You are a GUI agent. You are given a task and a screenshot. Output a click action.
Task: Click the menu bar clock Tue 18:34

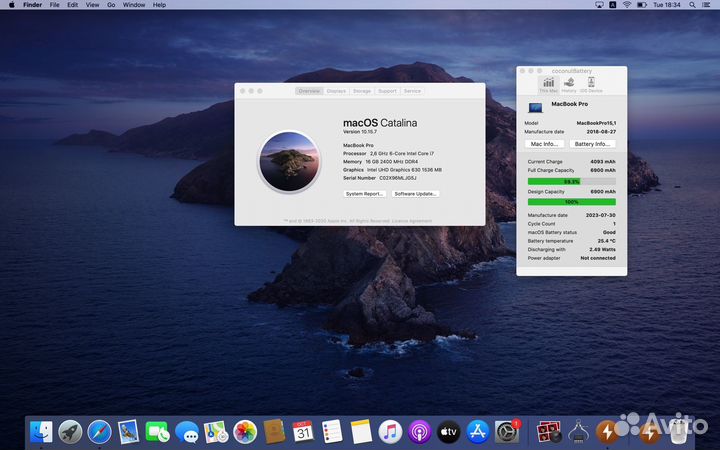point(667,5)
